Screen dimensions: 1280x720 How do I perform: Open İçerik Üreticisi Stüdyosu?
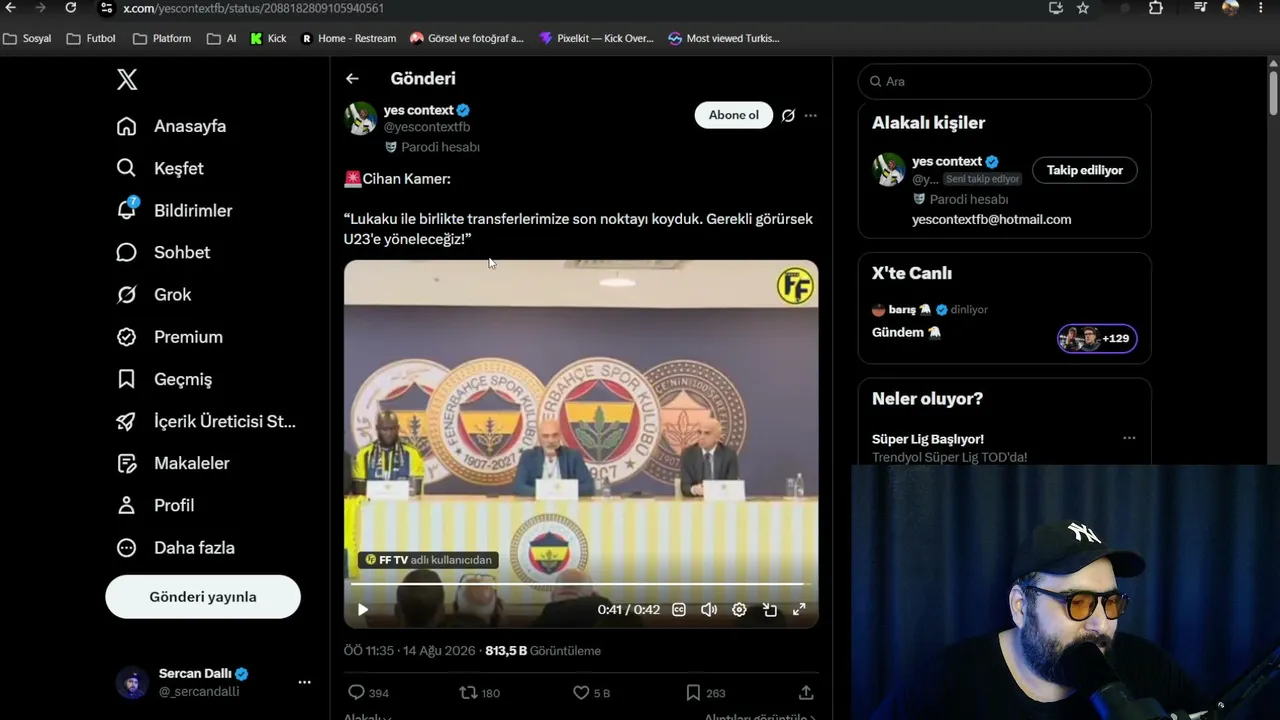tap(206, 421)
